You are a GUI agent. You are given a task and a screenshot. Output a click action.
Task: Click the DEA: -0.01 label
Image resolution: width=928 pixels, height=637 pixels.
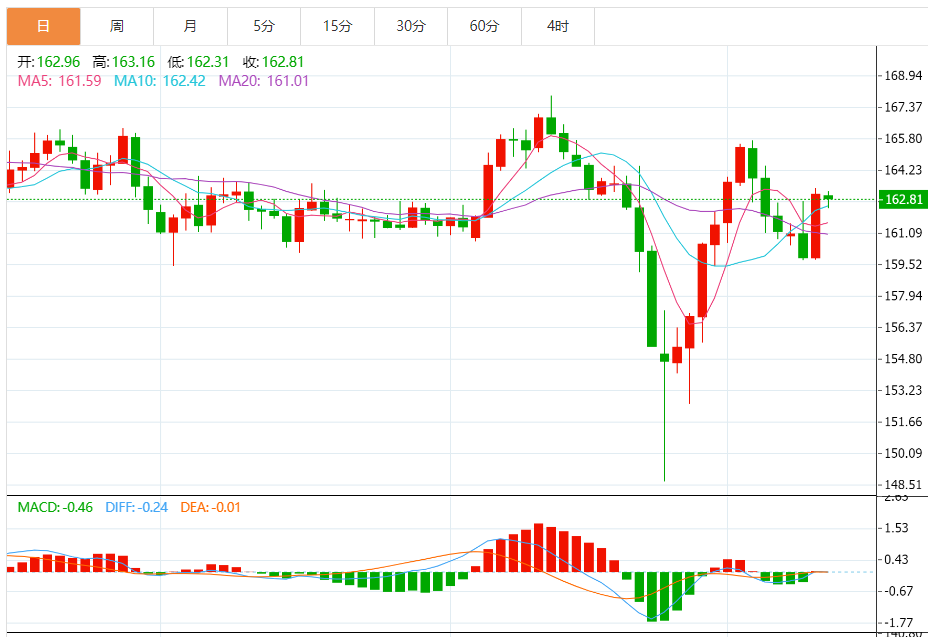(211, 507)
